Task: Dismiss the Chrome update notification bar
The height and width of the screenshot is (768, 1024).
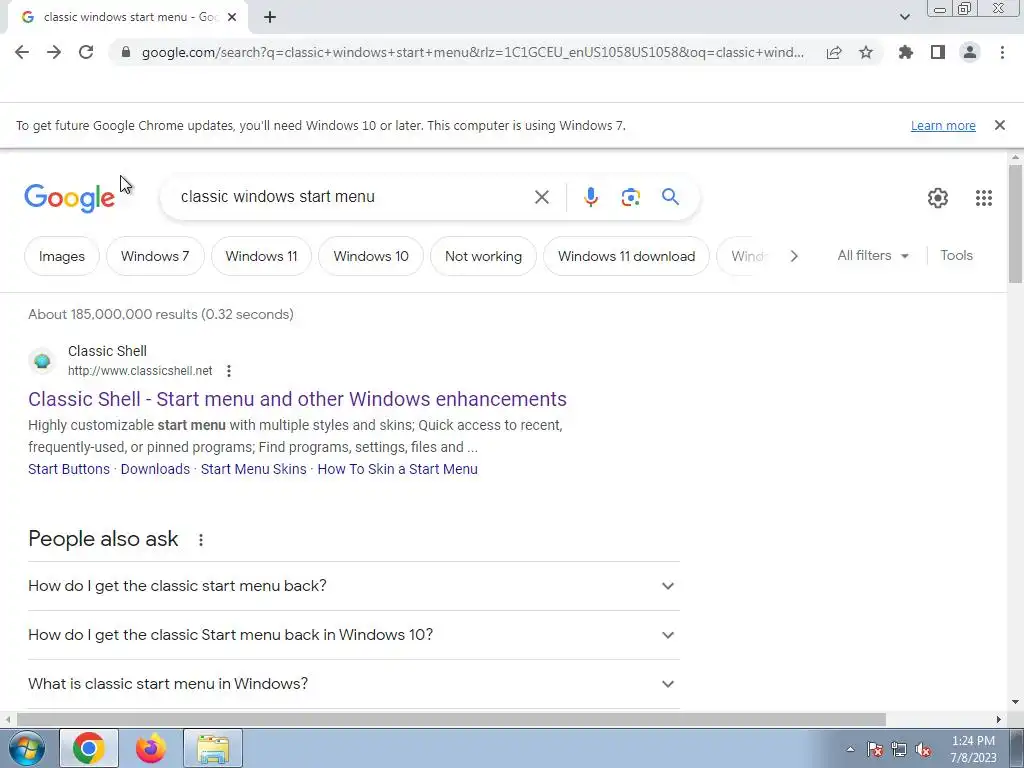Action: pyautogui.click(x=1000, y=125)
